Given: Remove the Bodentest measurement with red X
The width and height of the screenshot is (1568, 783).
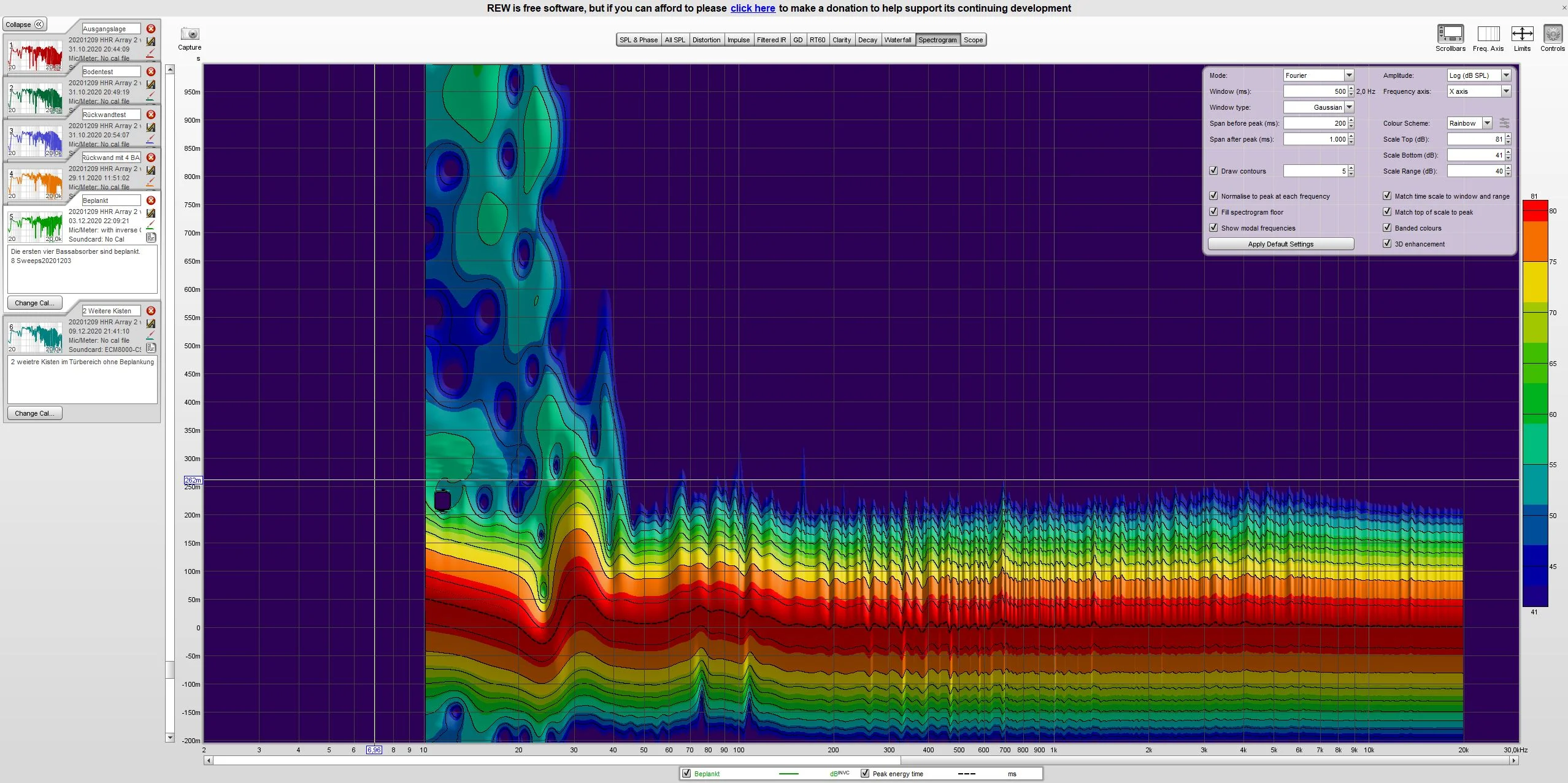Looking at the screenshot, I should (151, 72).
